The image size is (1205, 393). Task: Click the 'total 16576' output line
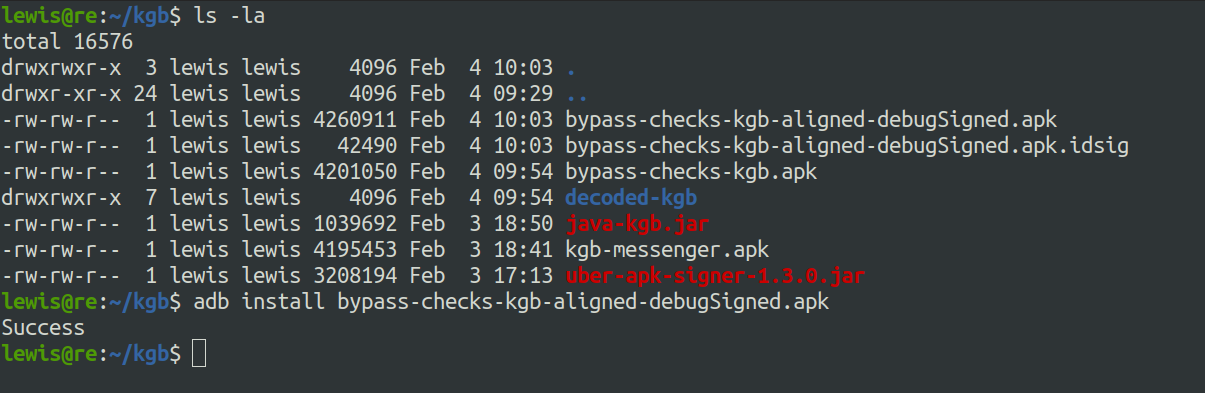pos(67,42)
